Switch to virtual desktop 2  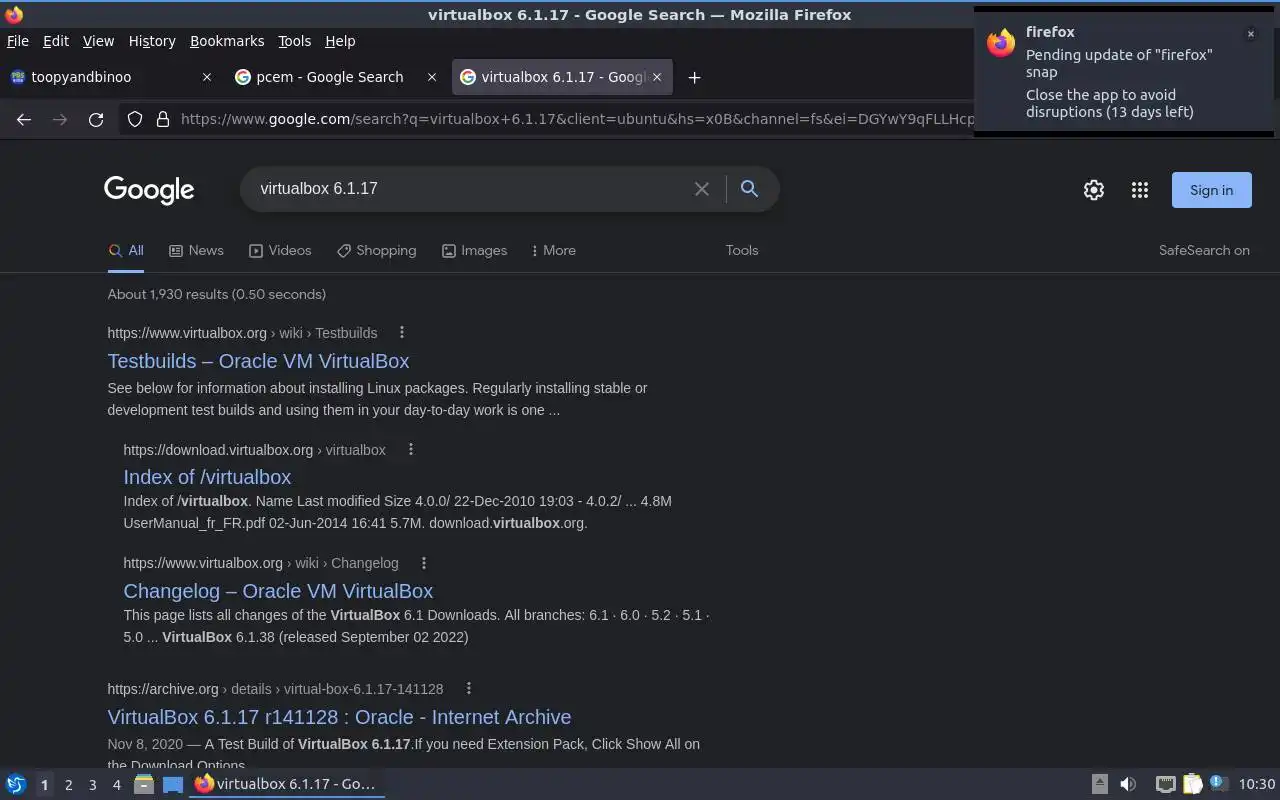(x=68, y=785)
